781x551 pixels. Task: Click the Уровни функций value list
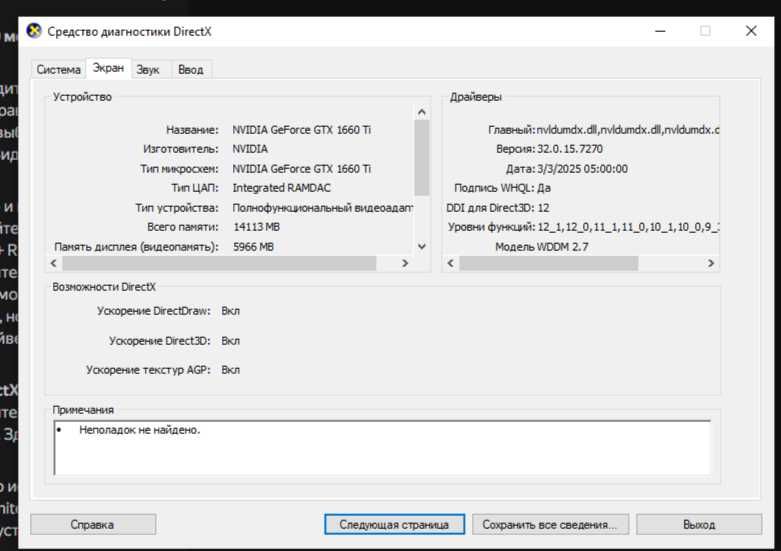(628, 227)
